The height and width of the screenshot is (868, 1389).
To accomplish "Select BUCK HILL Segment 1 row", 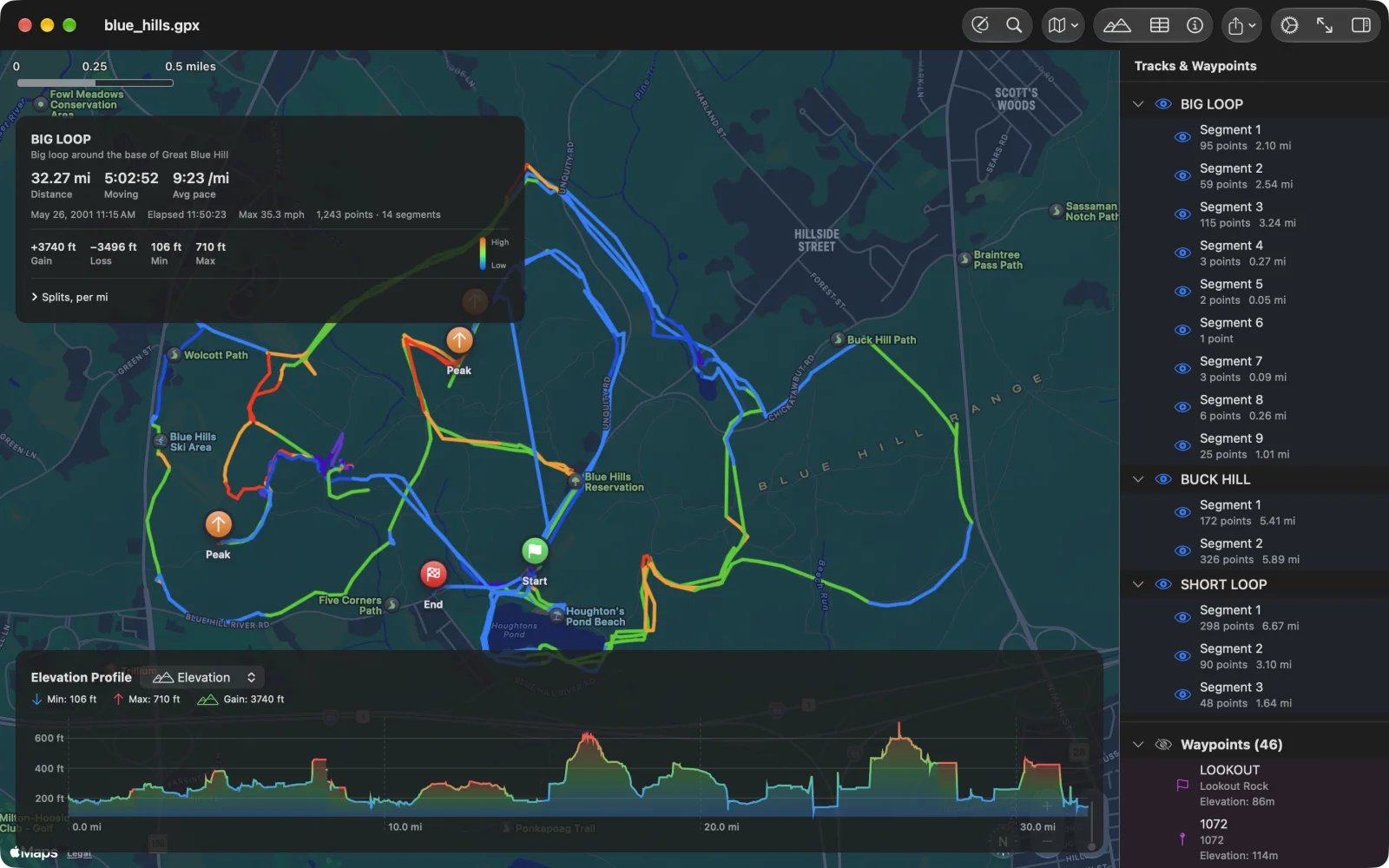I will tap(1254, 512).
